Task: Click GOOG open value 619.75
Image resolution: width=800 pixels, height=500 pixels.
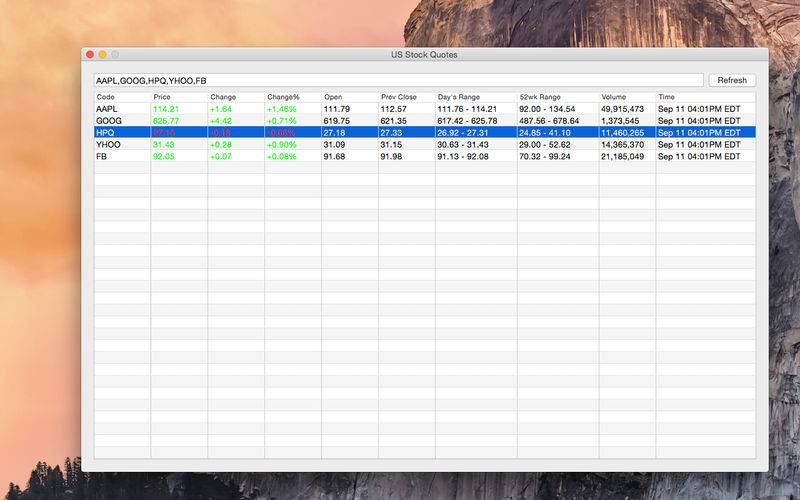Action: click(337, 121)
